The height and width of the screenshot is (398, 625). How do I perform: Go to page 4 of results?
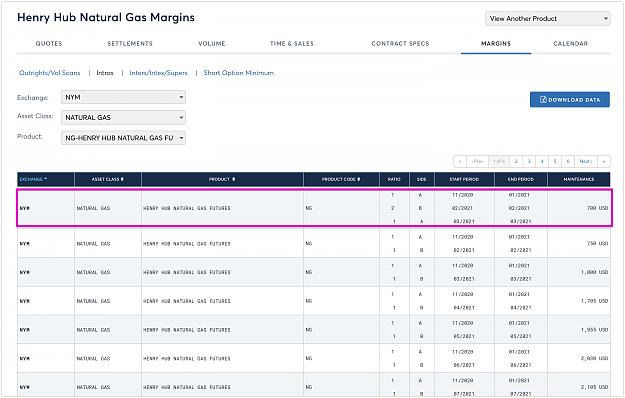click(542, 161)
